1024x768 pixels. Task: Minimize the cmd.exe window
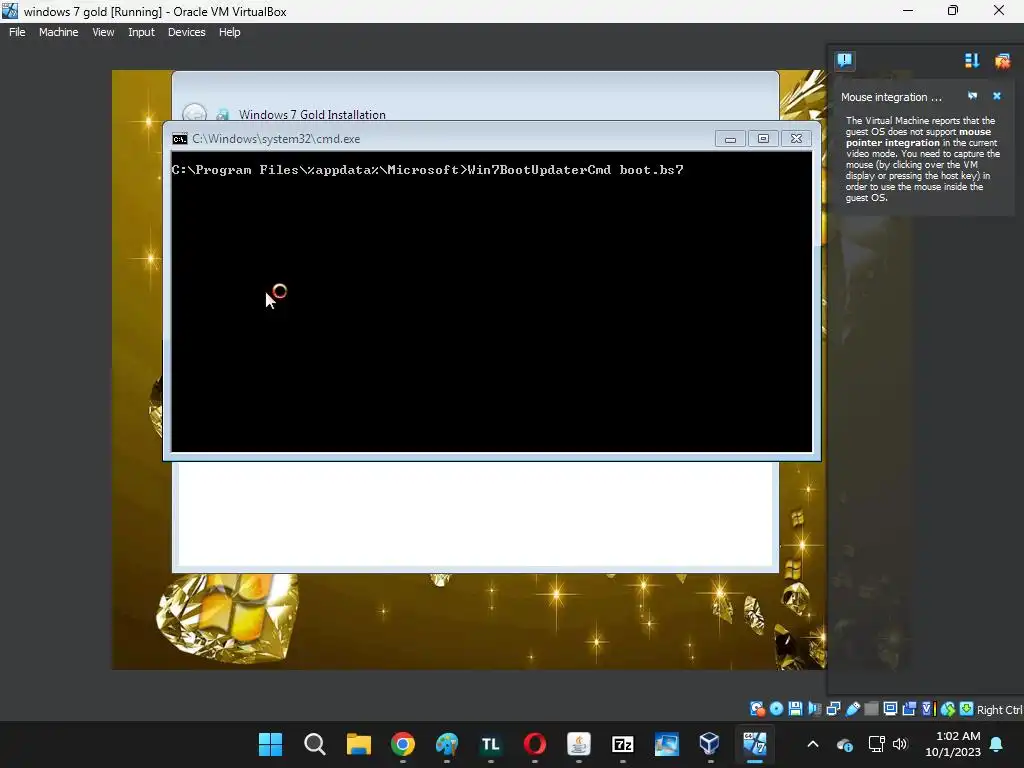click(x=730, y=138)
